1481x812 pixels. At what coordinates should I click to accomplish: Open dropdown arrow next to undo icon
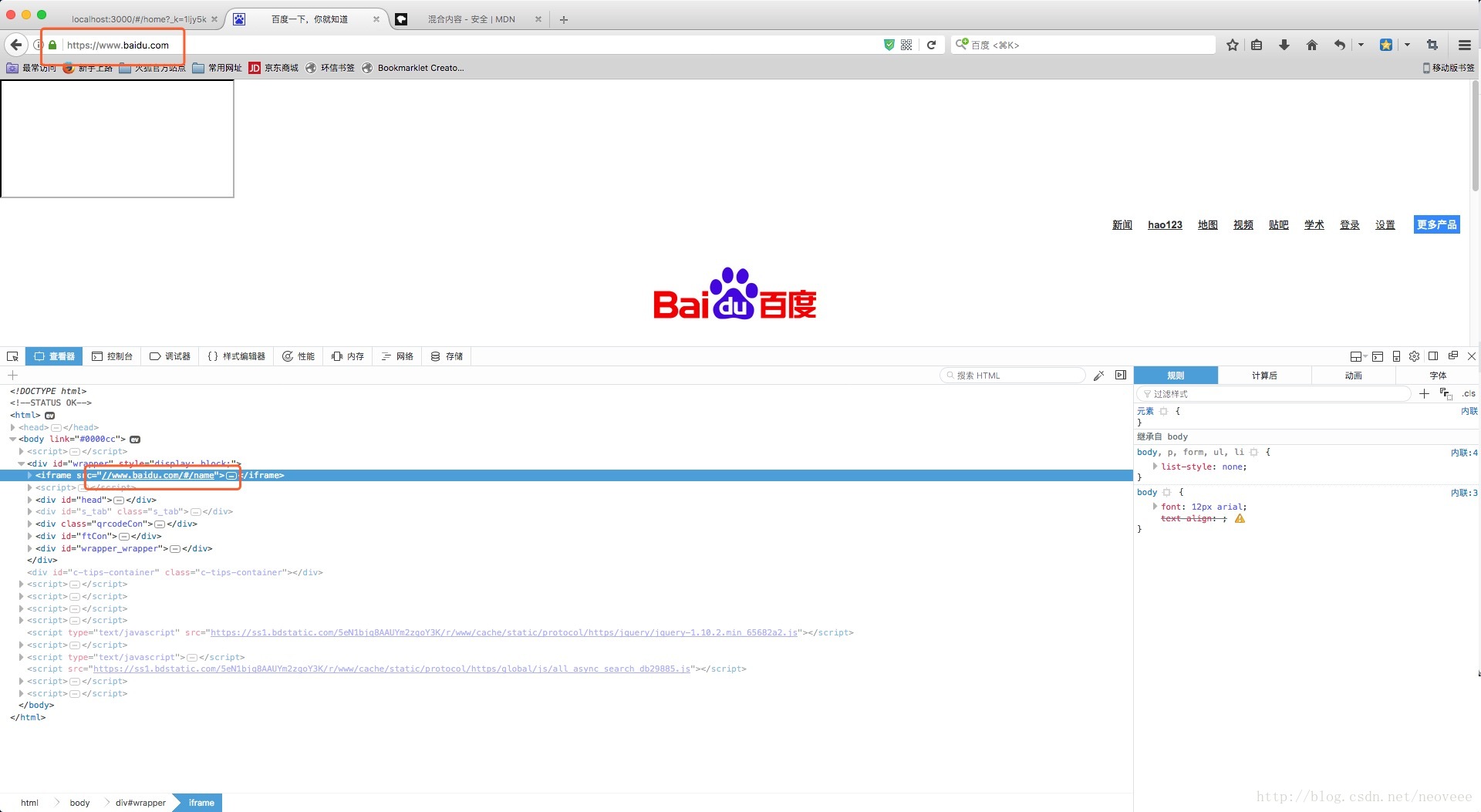[1361, 45]
